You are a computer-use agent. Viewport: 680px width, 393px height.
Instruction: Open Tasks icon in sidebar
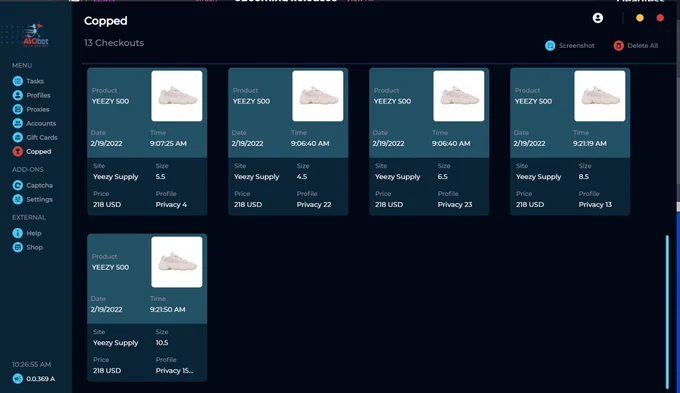click(18, 81)
